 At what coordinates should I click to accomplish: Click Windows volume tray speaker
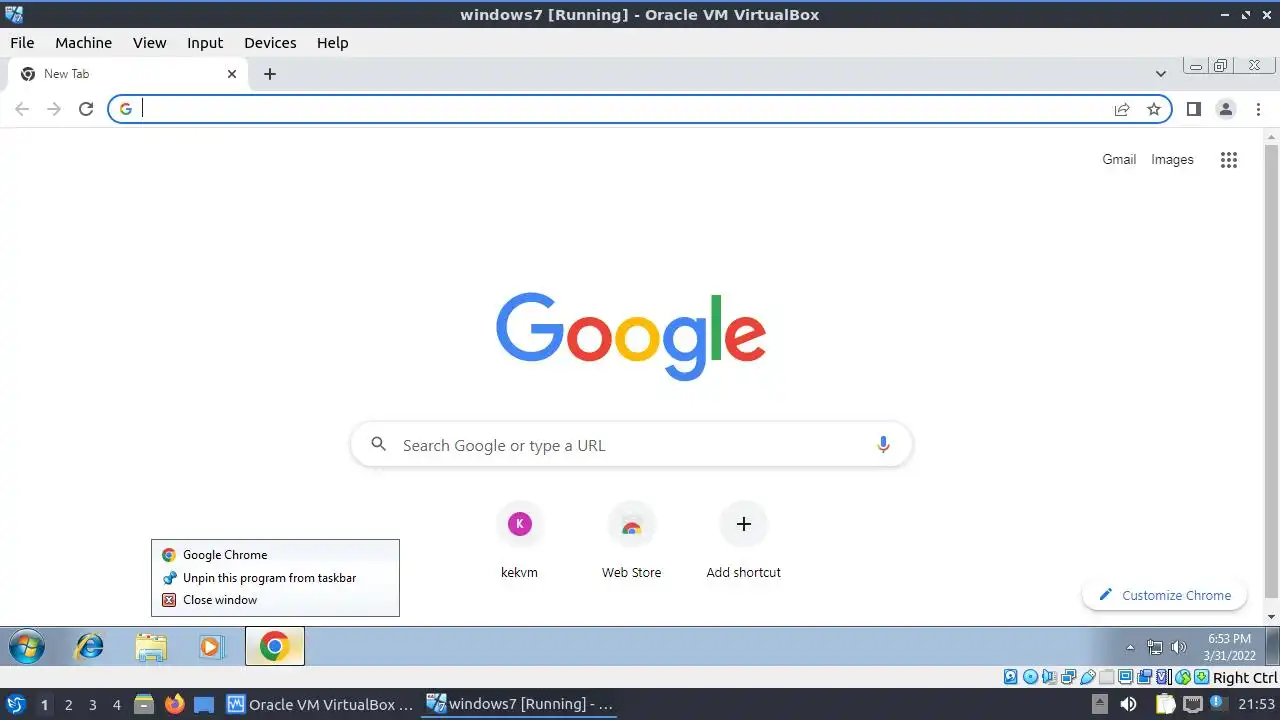click(x=1179, y=647)
